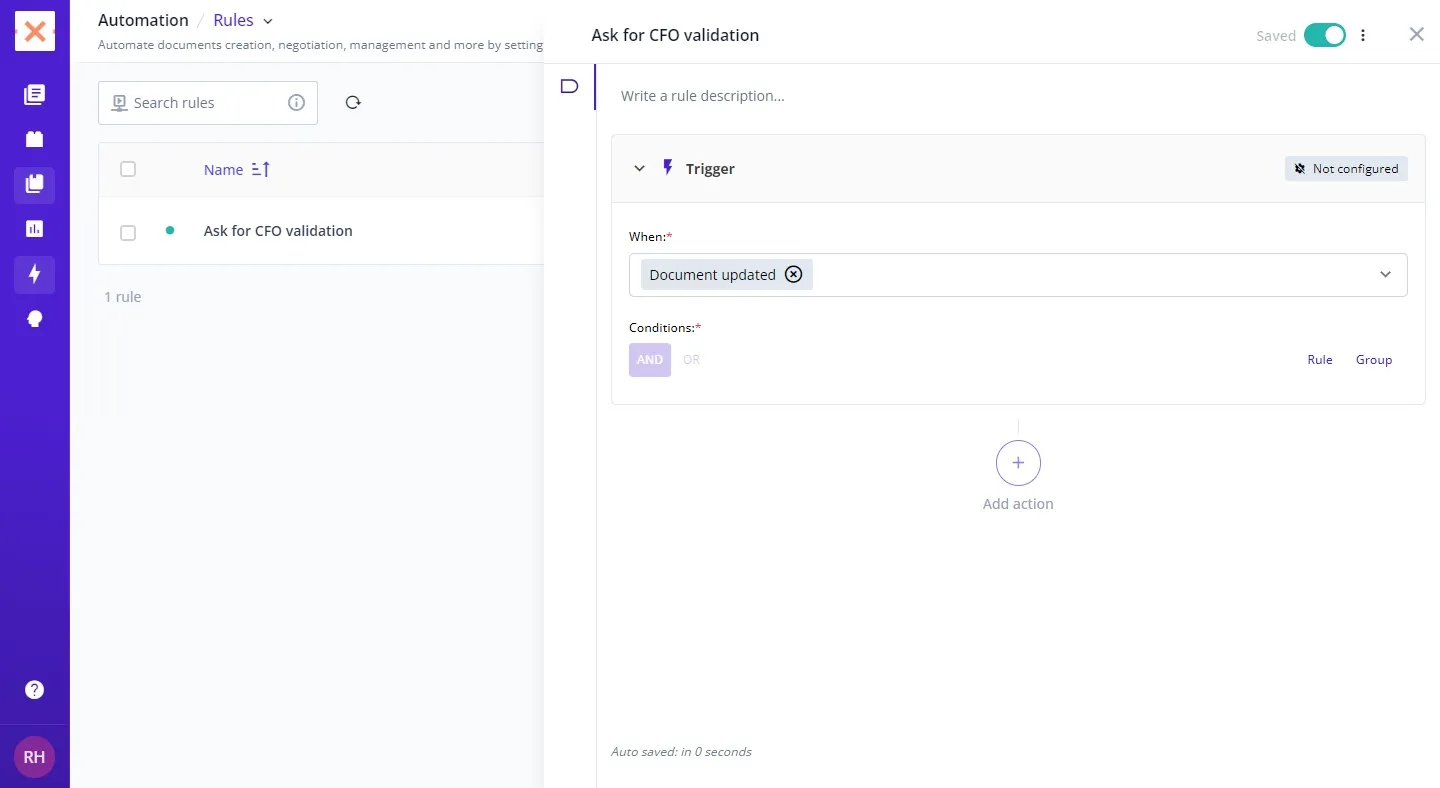
Task: Remove the Document updated trigger chip
Action: tap(793, 275)
